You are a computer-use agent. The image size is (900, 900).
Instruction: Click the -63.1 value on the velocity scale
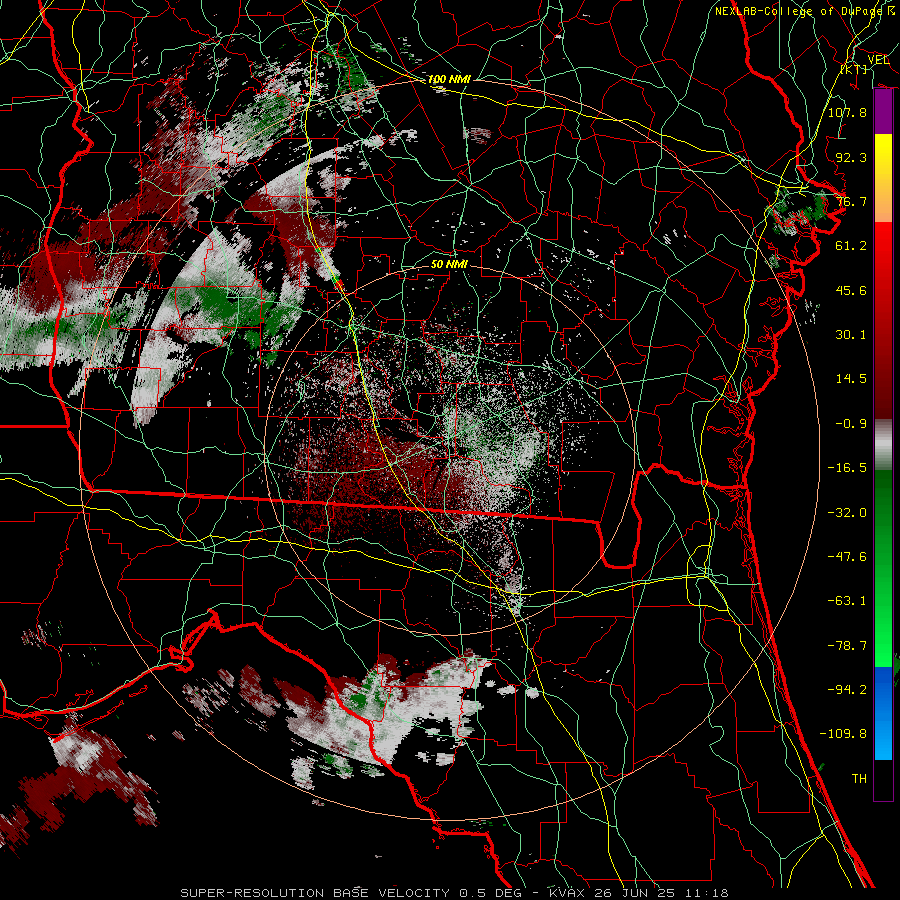(847, 601)
